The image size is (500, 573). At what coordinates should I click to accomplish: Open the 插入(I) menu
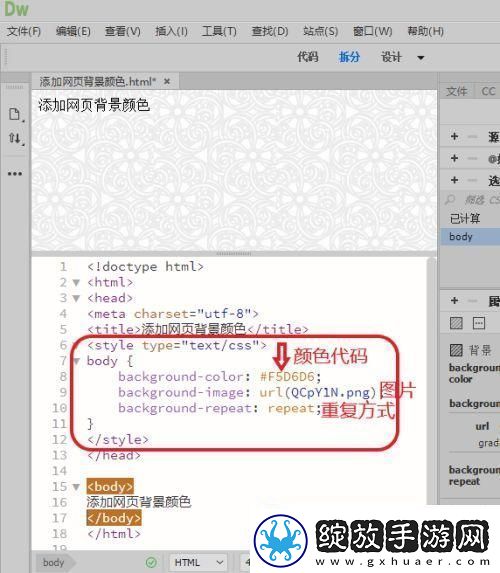(x=171, y=31)
